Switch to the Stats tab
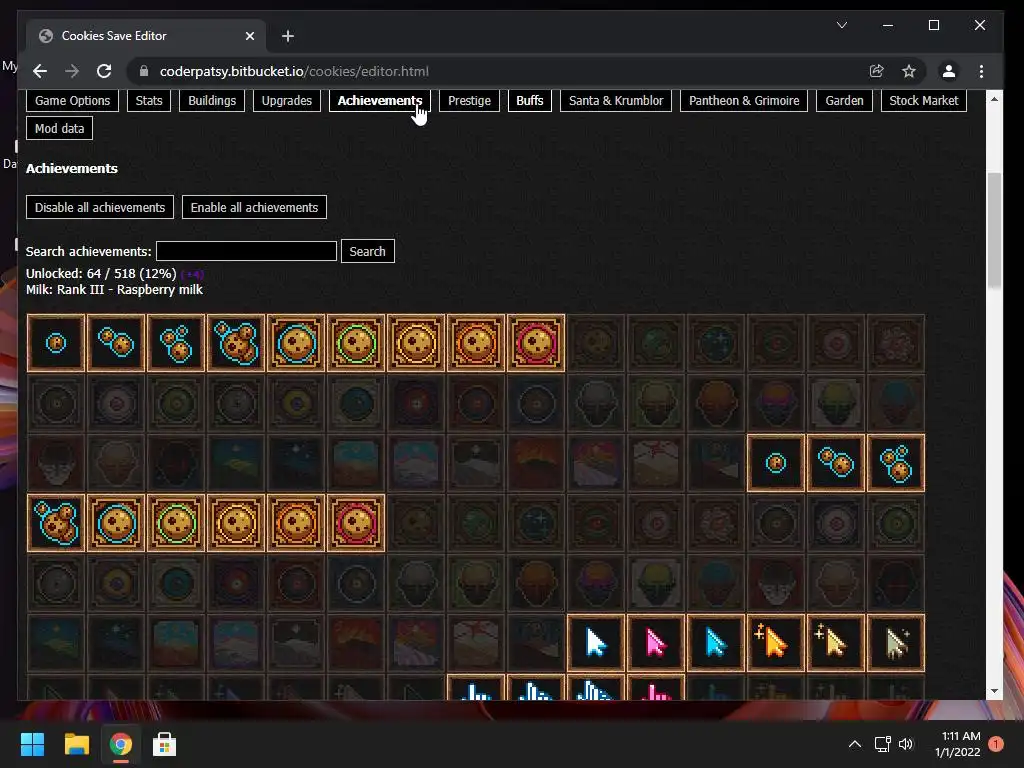1024x768 pixels. (149, 101)
